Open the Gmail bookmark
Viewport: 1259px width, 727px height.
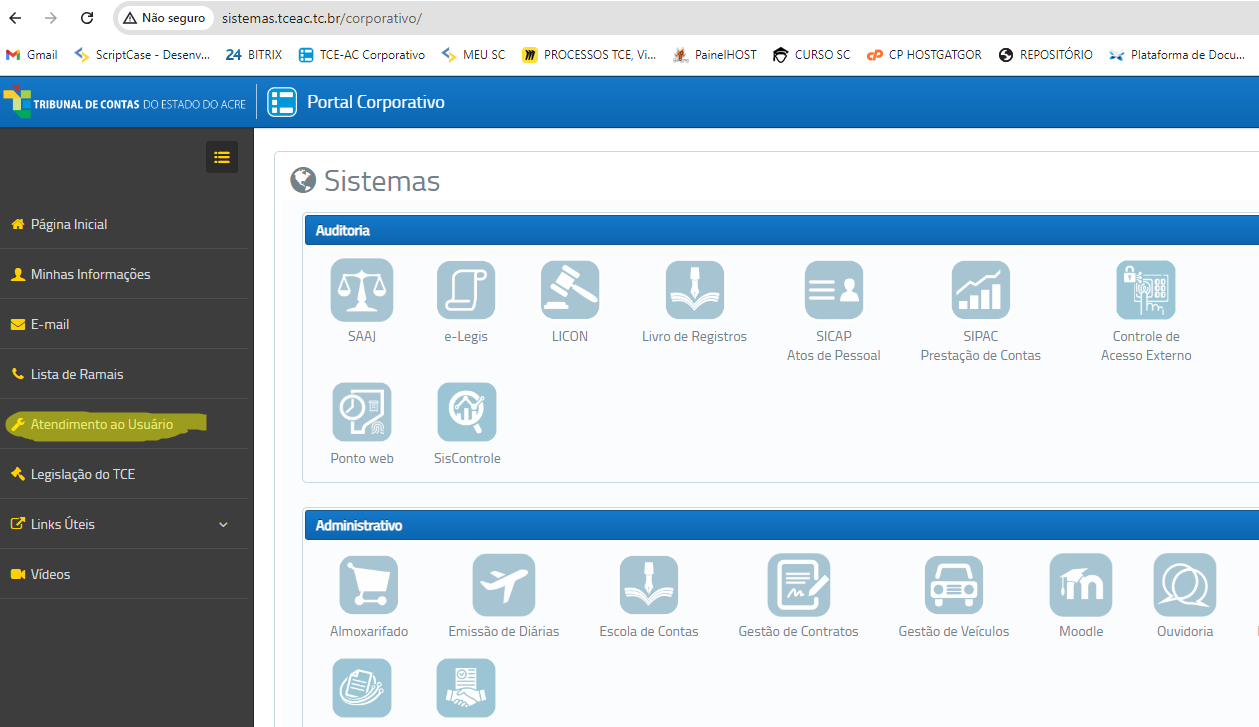(x=32, y=55)
